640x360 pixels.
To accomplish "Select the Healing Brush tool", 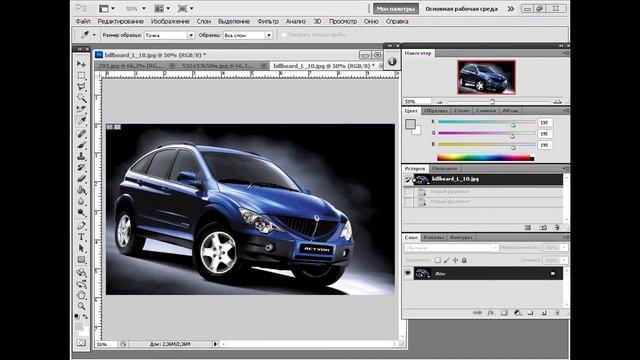I will [81, 133].
